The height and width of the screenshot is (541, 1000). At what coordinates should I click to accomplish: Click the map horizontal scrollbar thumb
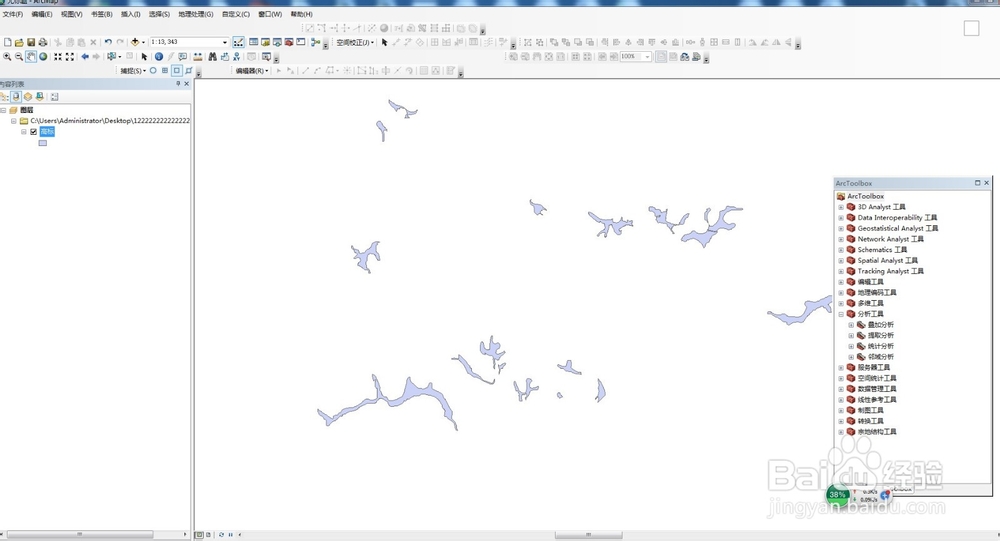(x=588, y=535)
